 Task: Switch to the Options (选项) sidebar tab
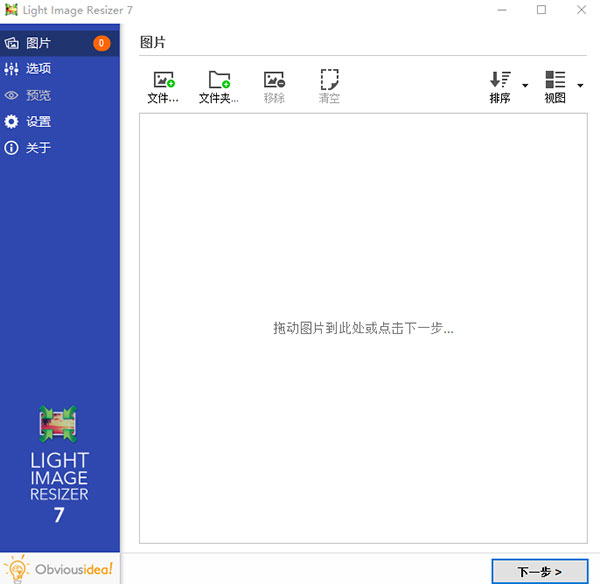coord(40,69)
